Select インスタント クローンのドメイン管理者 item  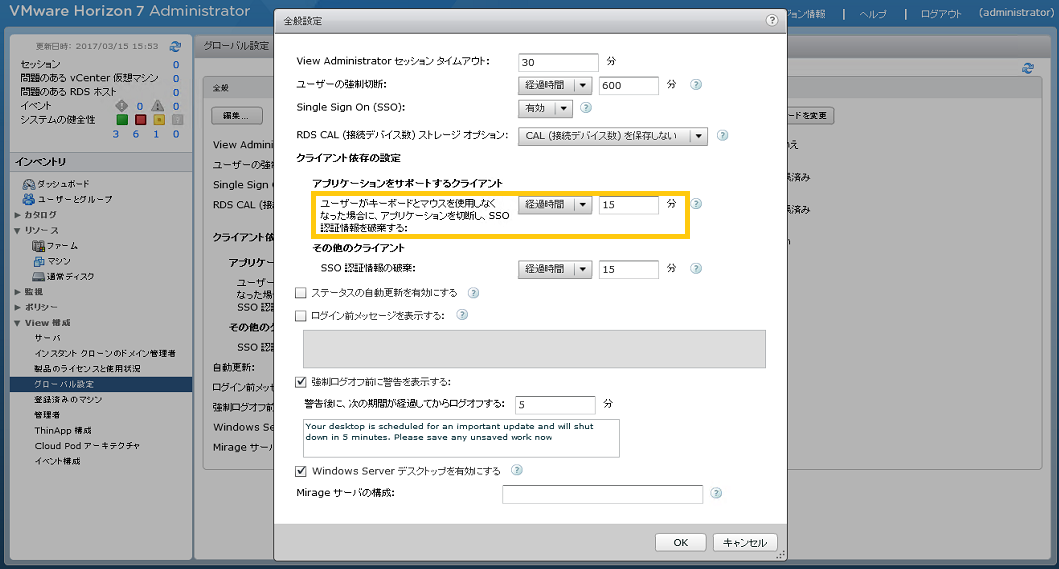105,353
